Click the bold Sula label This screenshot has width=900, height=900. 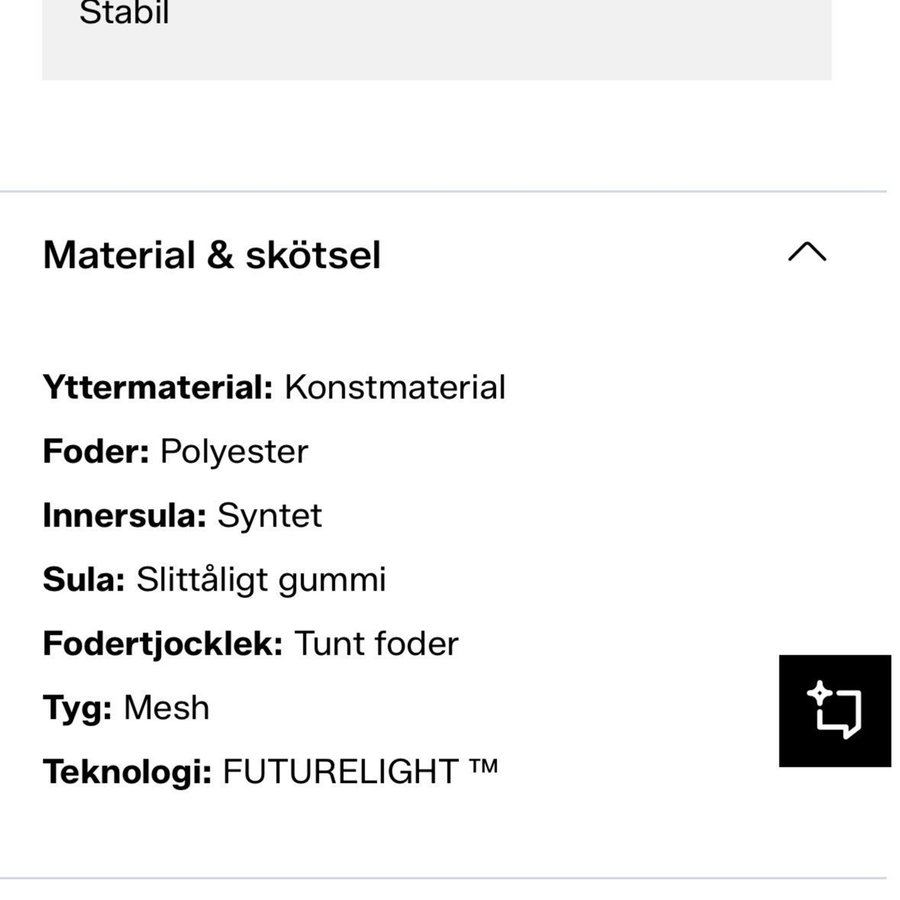tap(84, 579)
